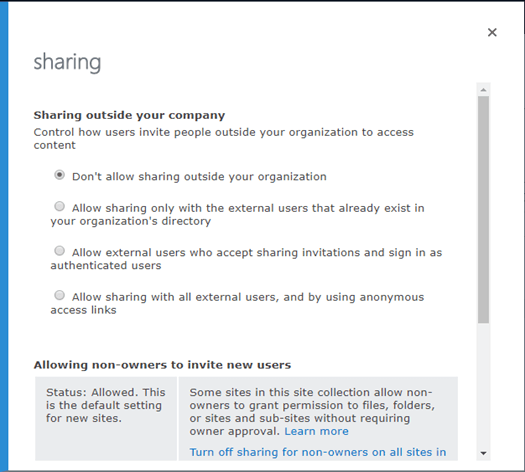
Task: Click the "Status: Allowed" cell text
Action: (x=106, y=405)
